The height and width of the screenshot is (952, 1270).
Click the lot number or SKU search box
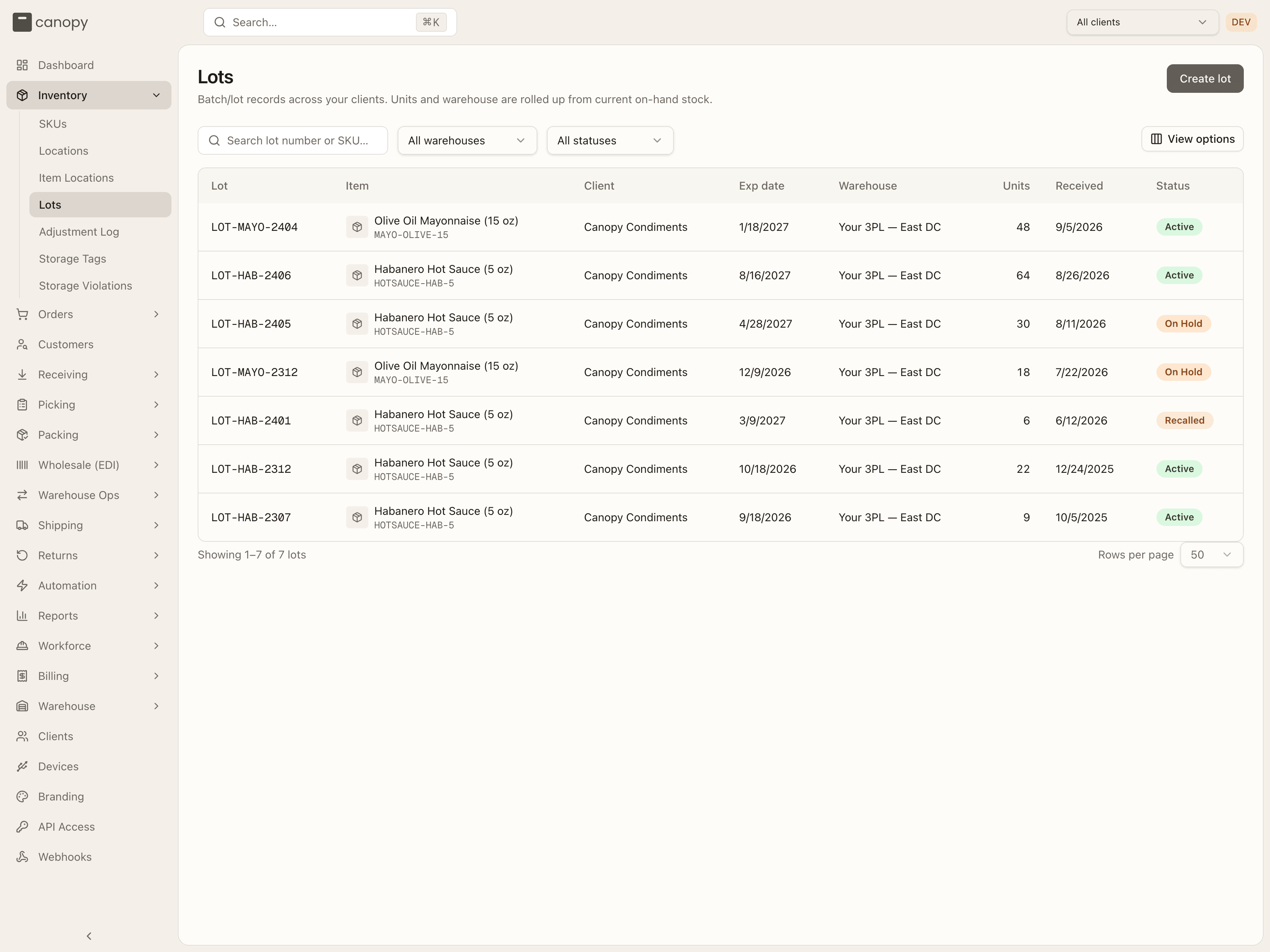pos(293,140)
